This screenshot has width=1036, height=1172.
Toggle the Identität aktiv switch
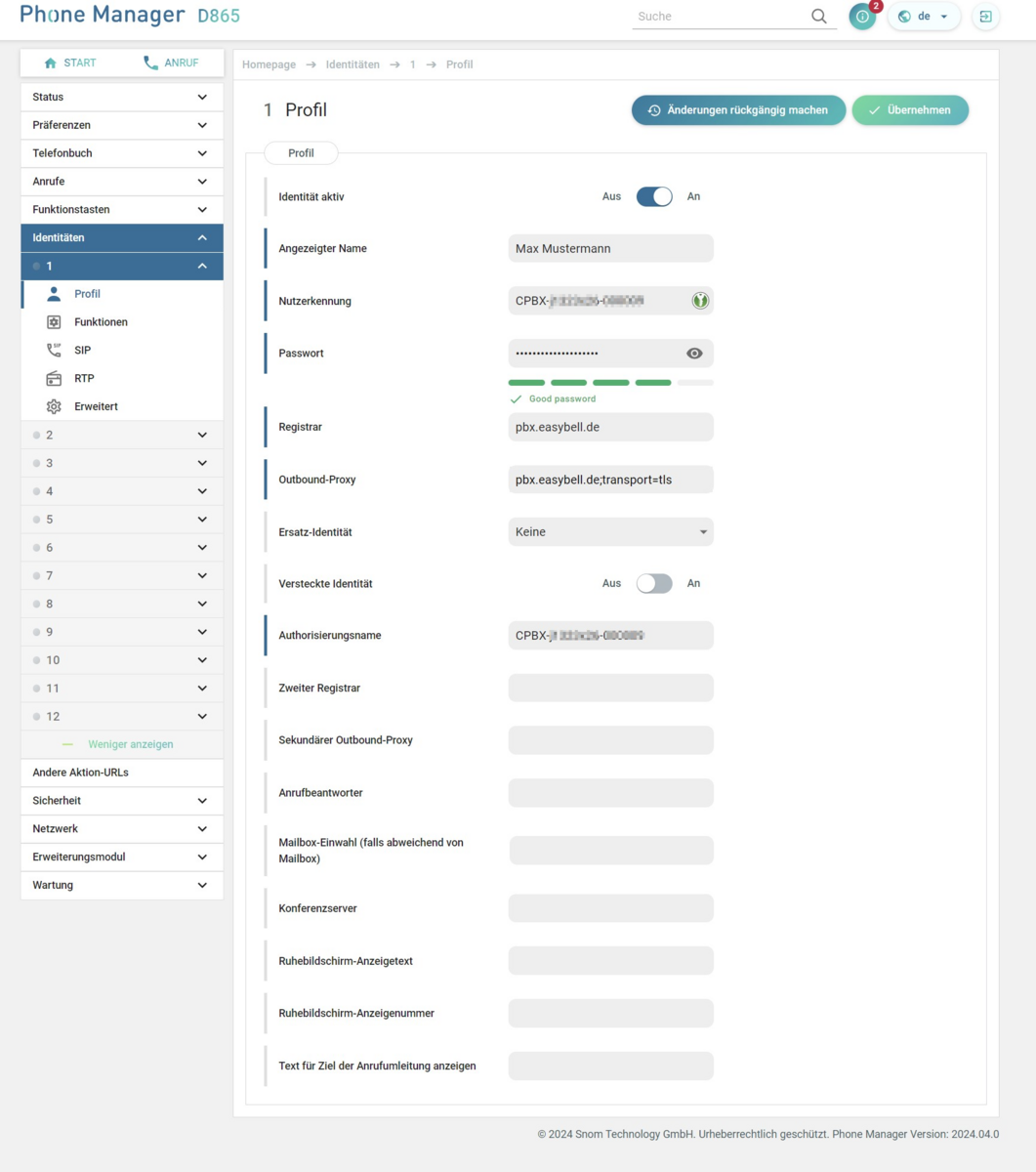(653, 196)
